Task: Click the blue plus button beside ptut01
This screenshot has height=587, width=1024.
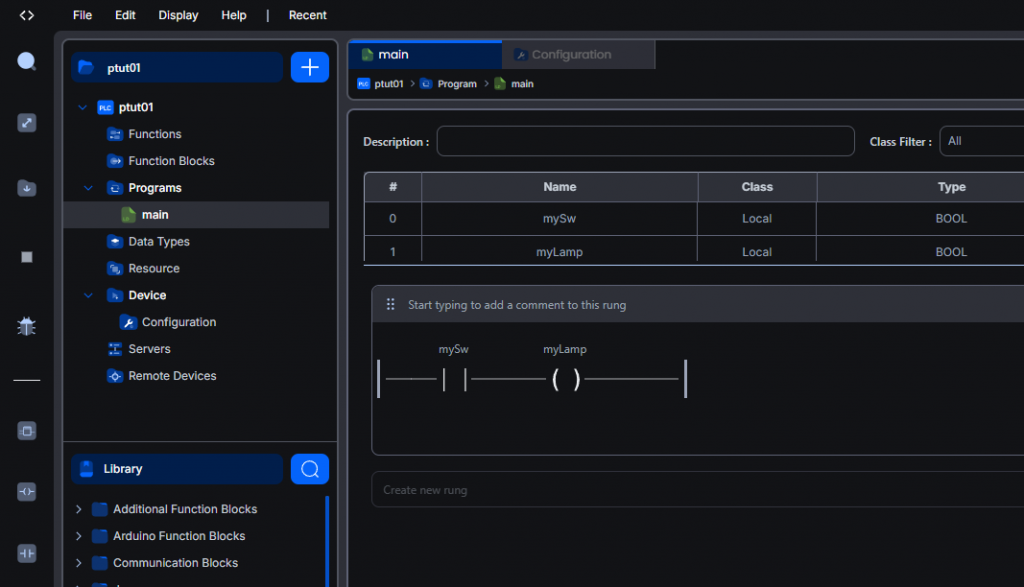Action: [x=310, y=67]
